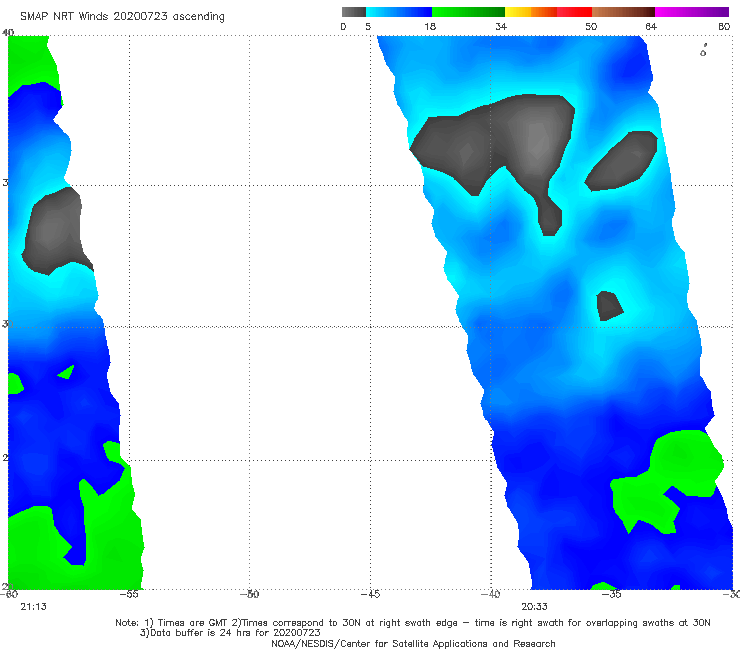Click the yellow-red 34-50 colorbar segment
740x650 pixels.
click(548, 12)
